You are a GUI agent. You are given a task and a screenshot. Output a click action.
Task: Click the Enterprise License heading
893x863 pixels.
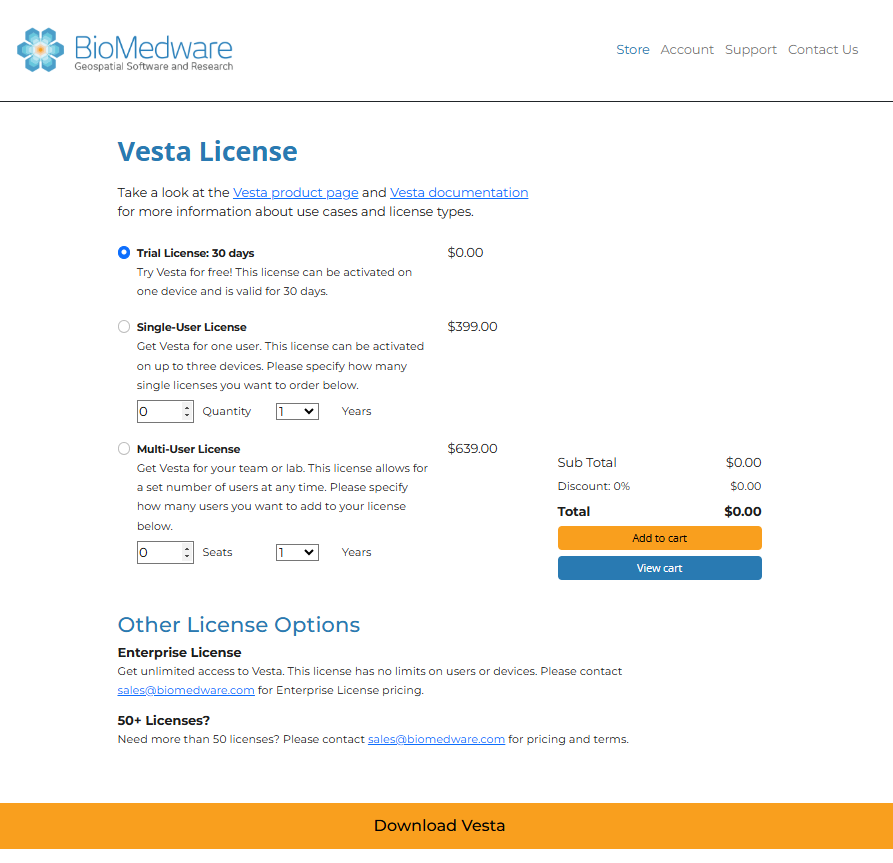point(179,652)
